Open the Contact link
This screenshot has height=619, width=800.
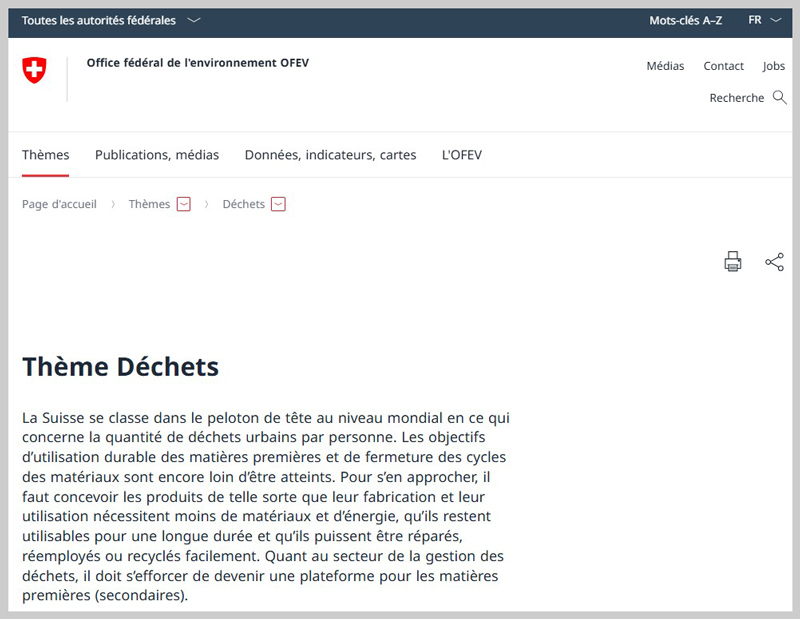click(x=723, y=66)
